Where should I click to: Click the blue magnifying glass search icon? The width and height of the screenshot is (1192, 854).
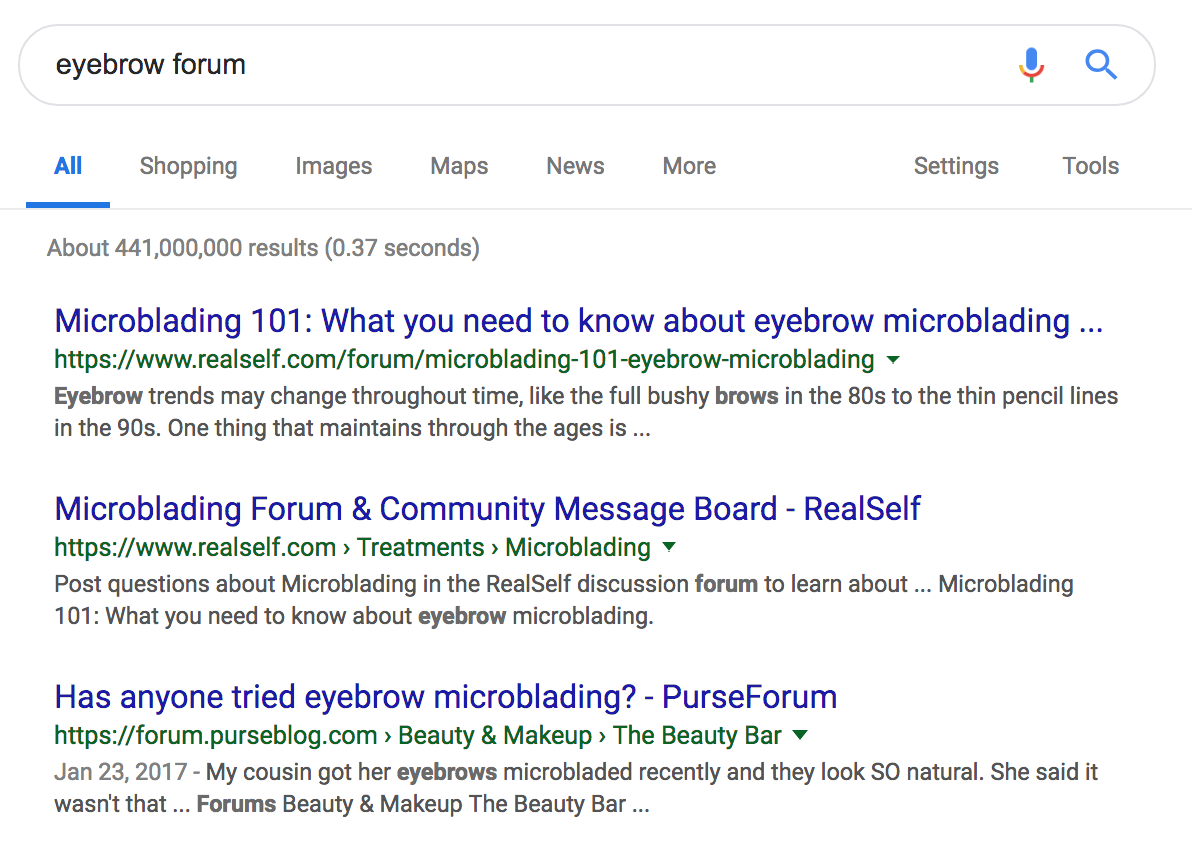tap(1100, 65)
